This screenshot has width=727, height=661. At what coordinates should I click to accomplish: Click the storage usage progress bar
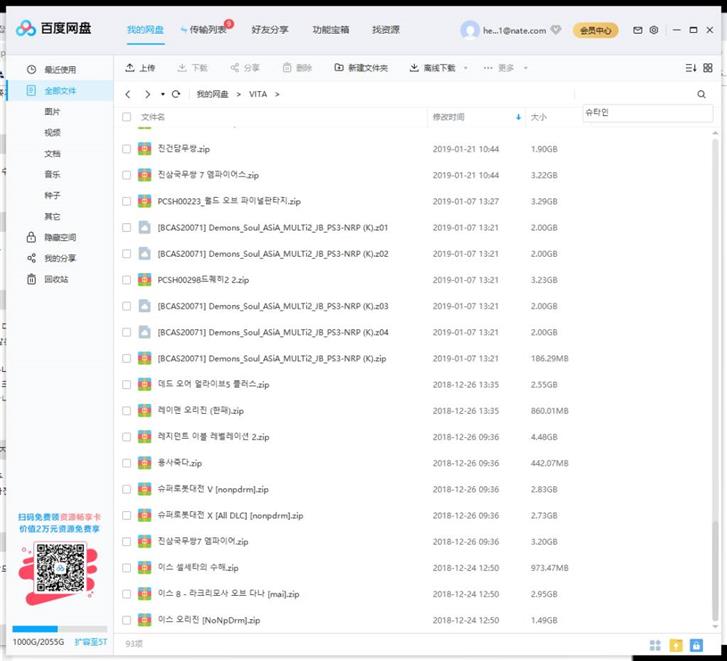pyautogui.click(x=59, y=629)
